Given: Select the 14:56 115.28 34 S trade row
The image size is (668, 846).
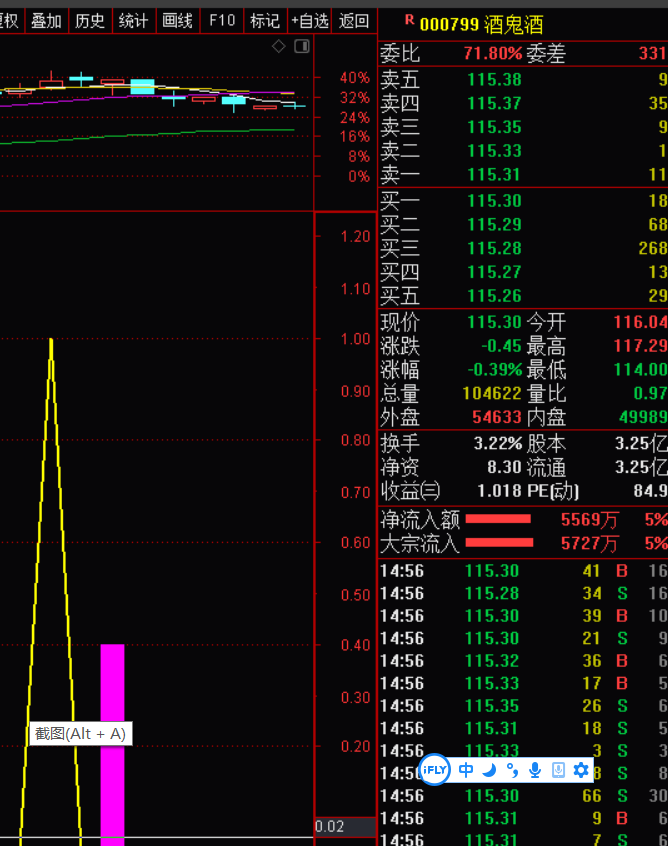Looking at the screenshot, I should point(523,593).
